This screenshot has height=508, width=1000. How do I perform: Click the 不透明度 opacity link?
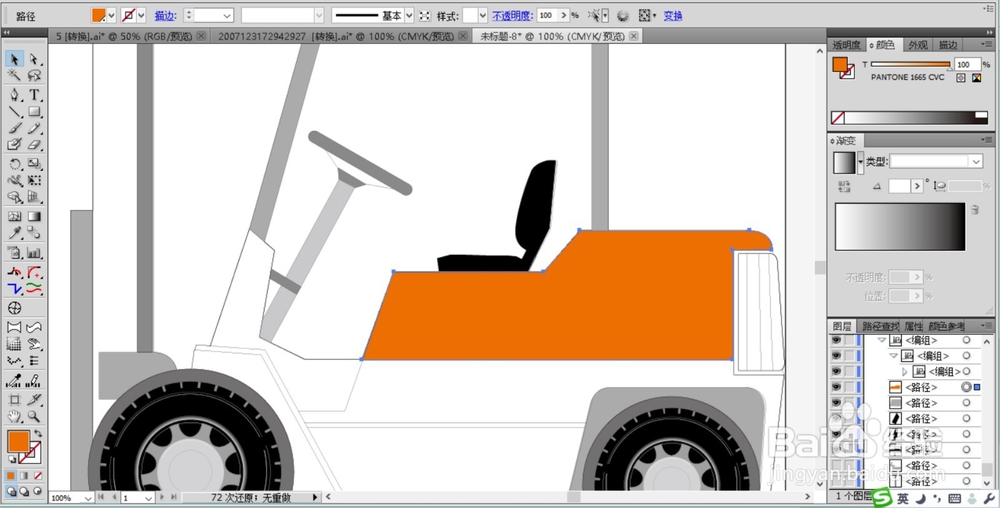coord(512,16)
